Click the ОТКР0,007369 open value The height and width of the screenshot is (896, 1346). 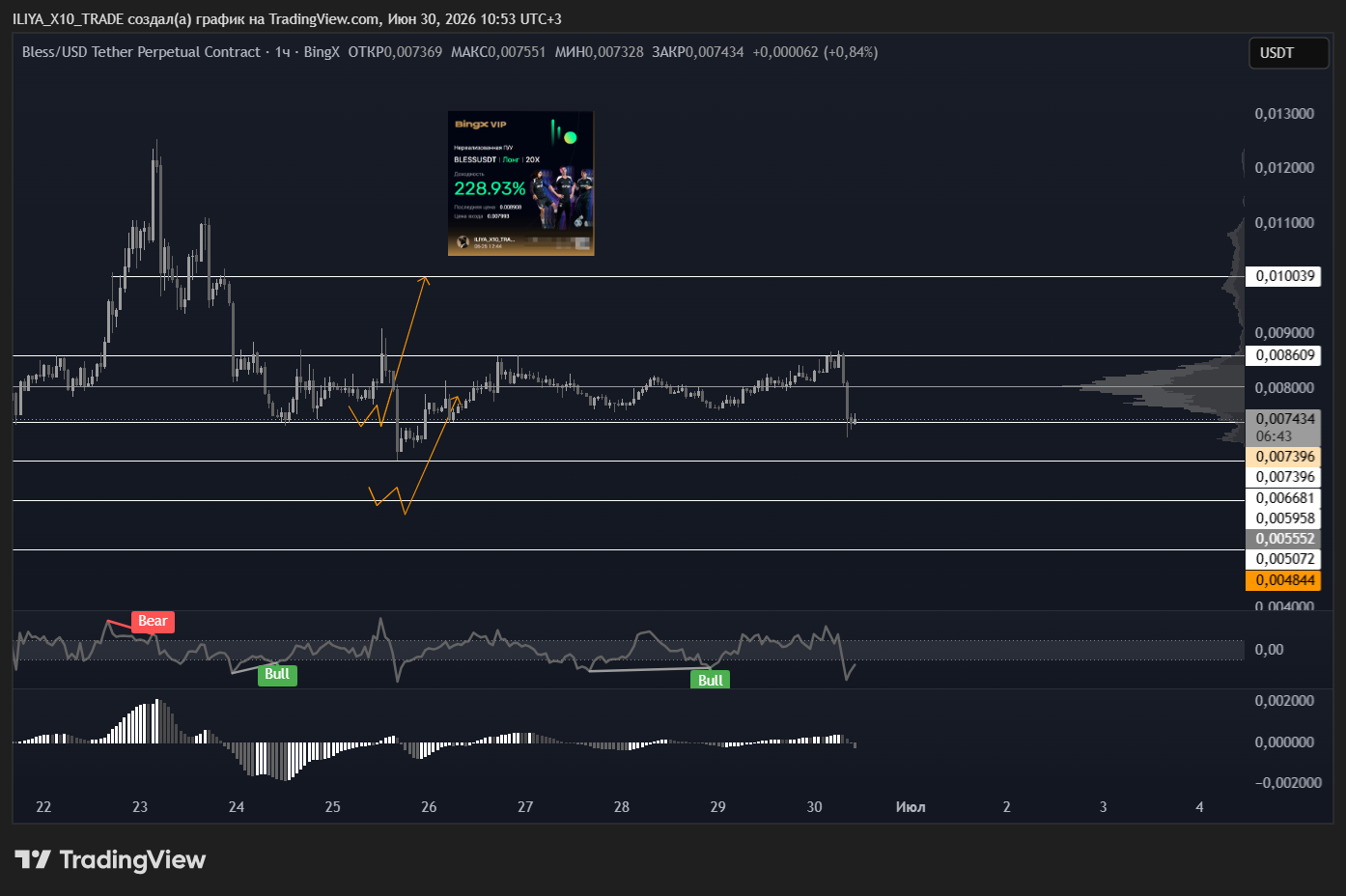point(395,52)
